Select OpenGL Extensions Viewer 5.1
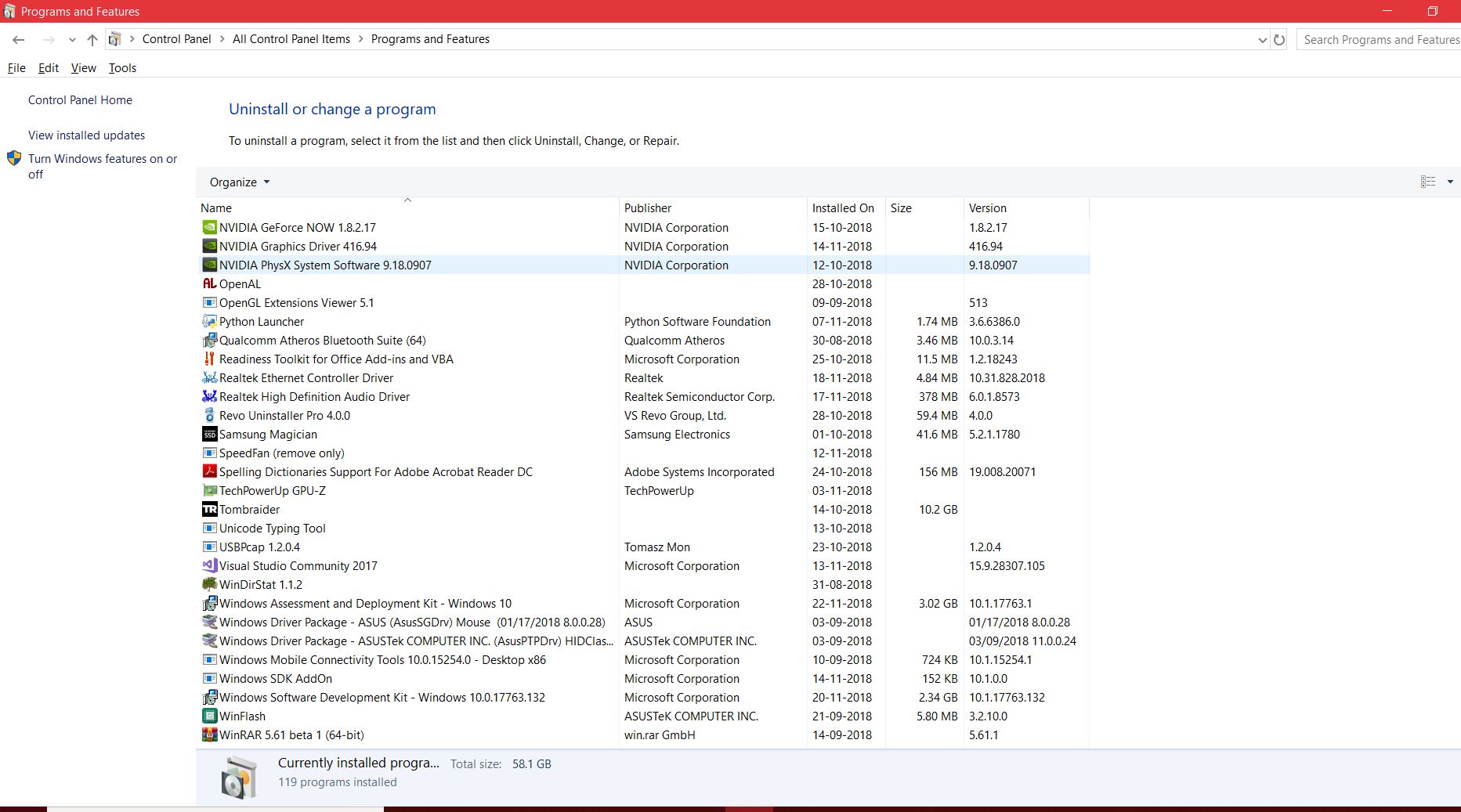 pos(642,303)
